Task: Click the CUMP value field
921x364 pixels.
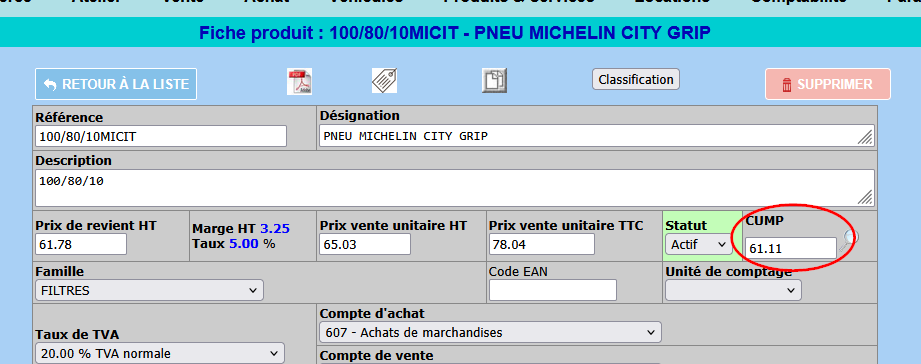Action: click(791, 248)
